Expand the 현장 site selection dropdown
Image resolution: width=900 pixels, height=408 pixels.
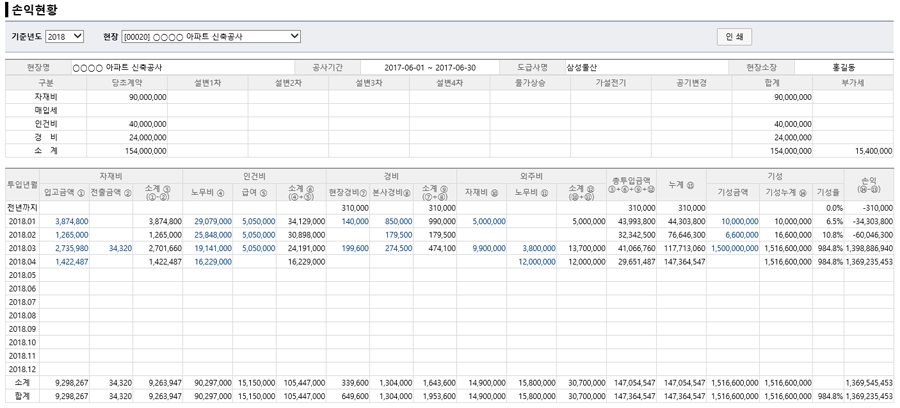point(210,37)
